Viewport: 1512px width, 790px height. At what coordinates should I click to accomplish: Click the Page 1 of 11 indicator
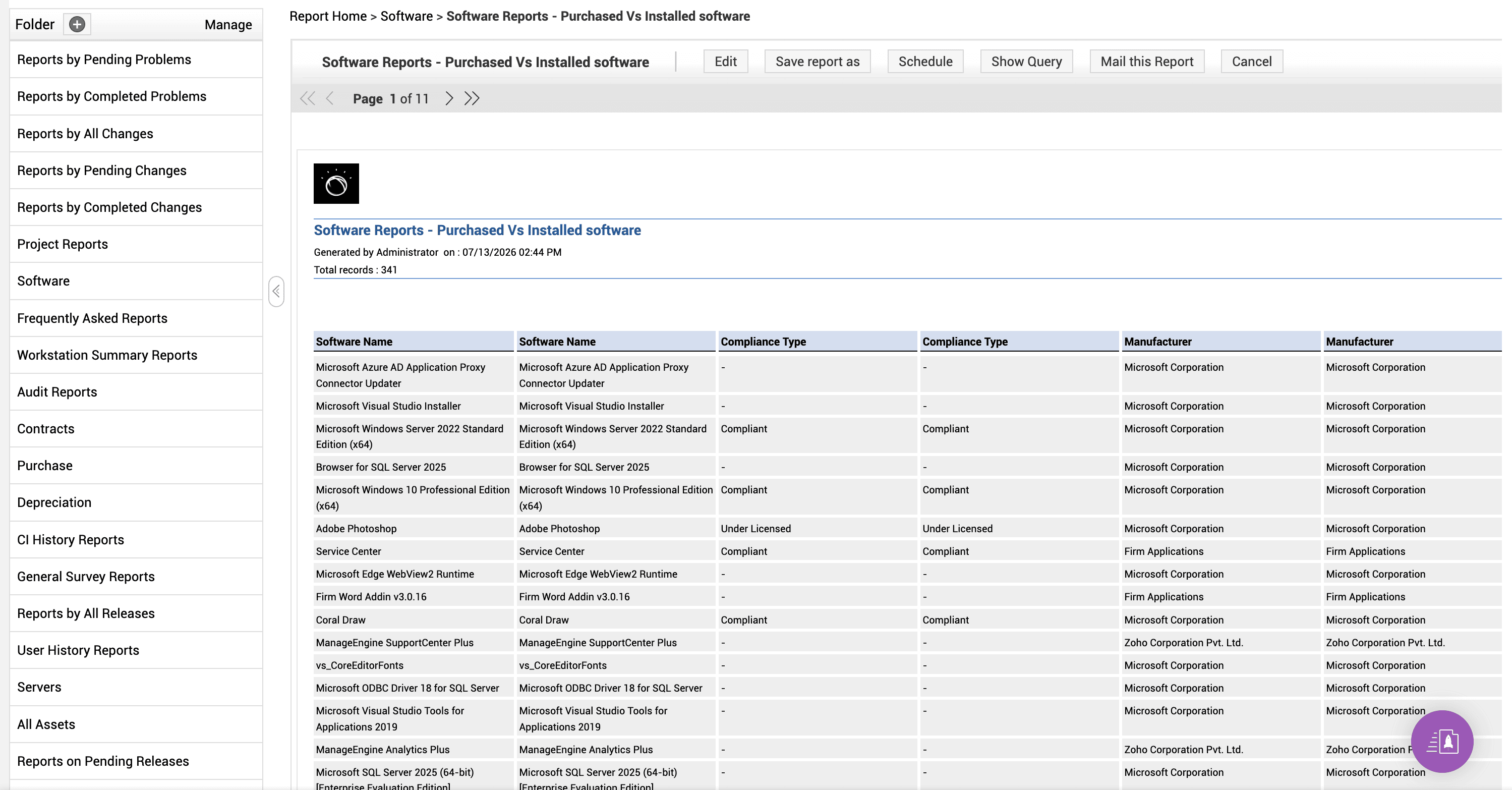391,99
